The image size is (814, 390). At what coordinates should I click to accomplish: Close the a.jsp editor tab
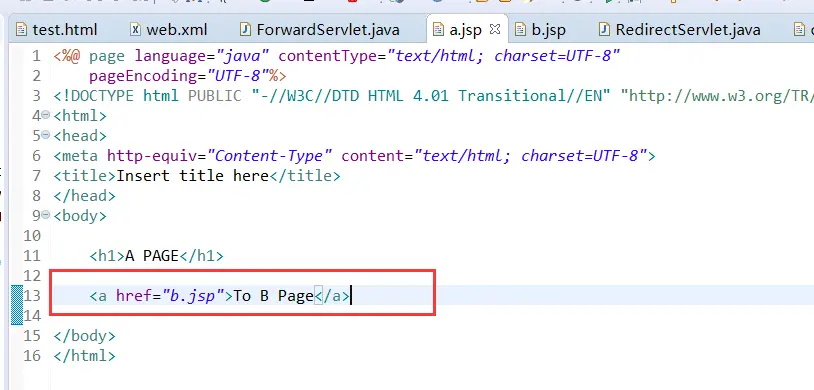coord(495,29)
